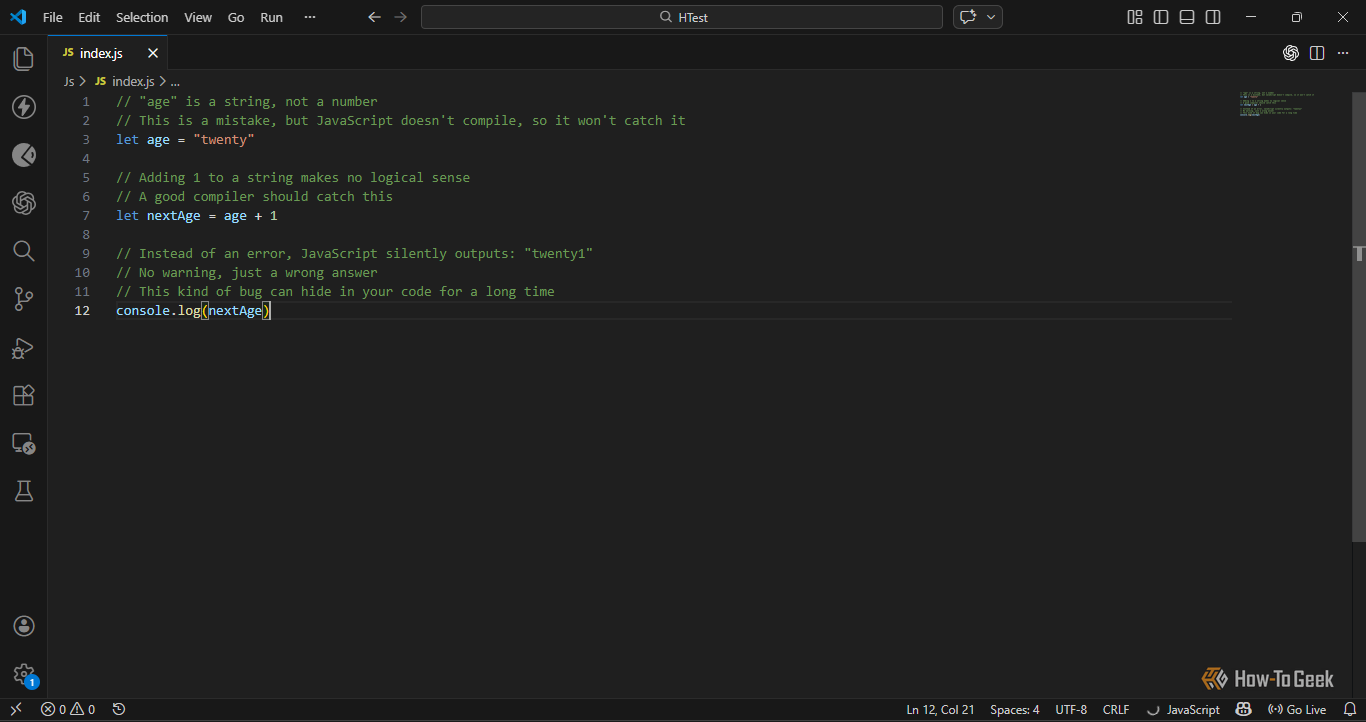
Task: Select language mode JavaScript in the status bar
Action: (1192, 709)
